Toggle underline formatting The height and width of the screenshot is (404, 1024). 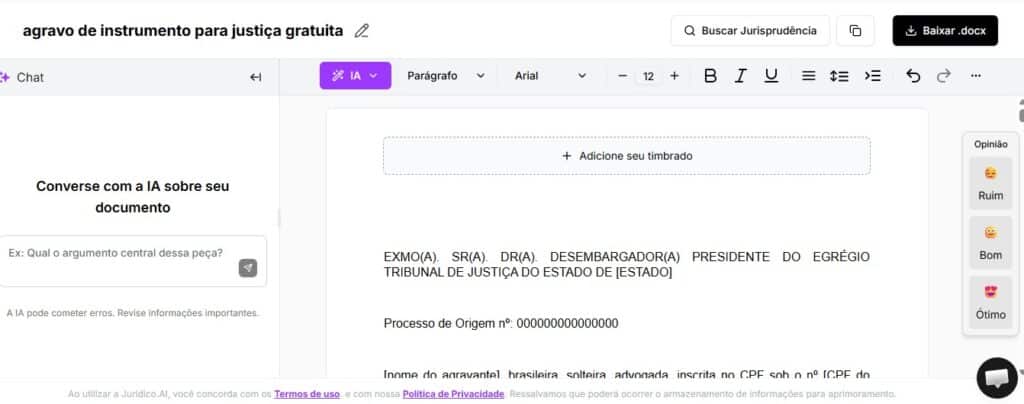click(x=771, y=76)
